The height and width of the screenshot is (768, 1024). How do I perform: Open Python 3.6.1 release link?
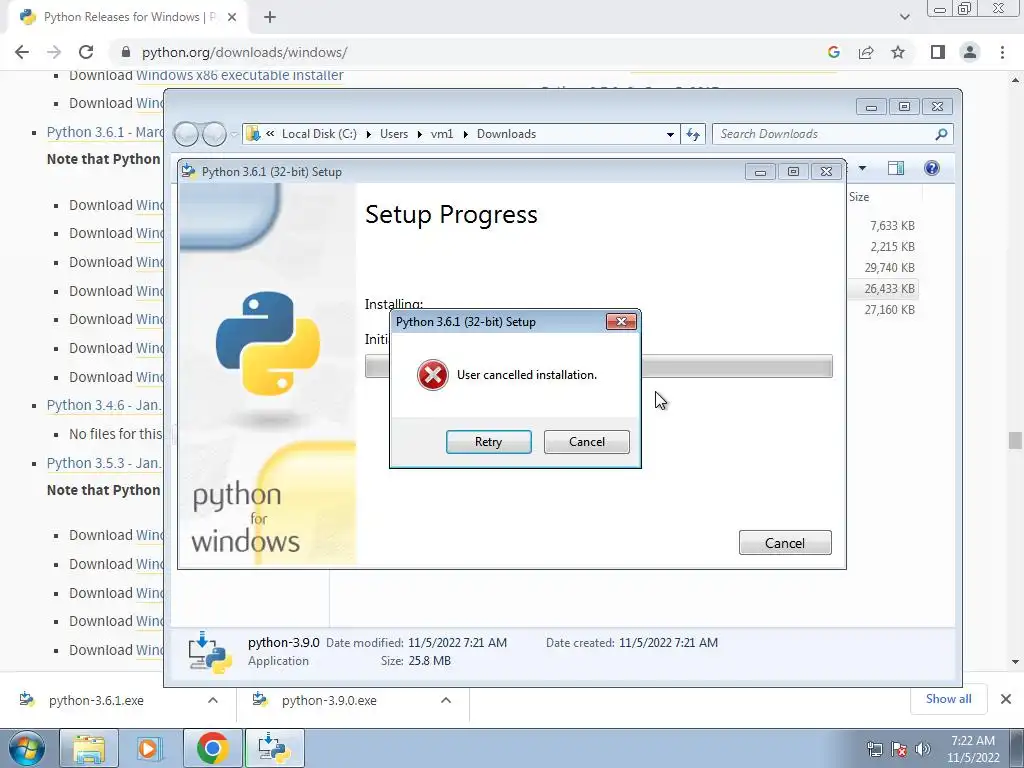pos(104,132)
